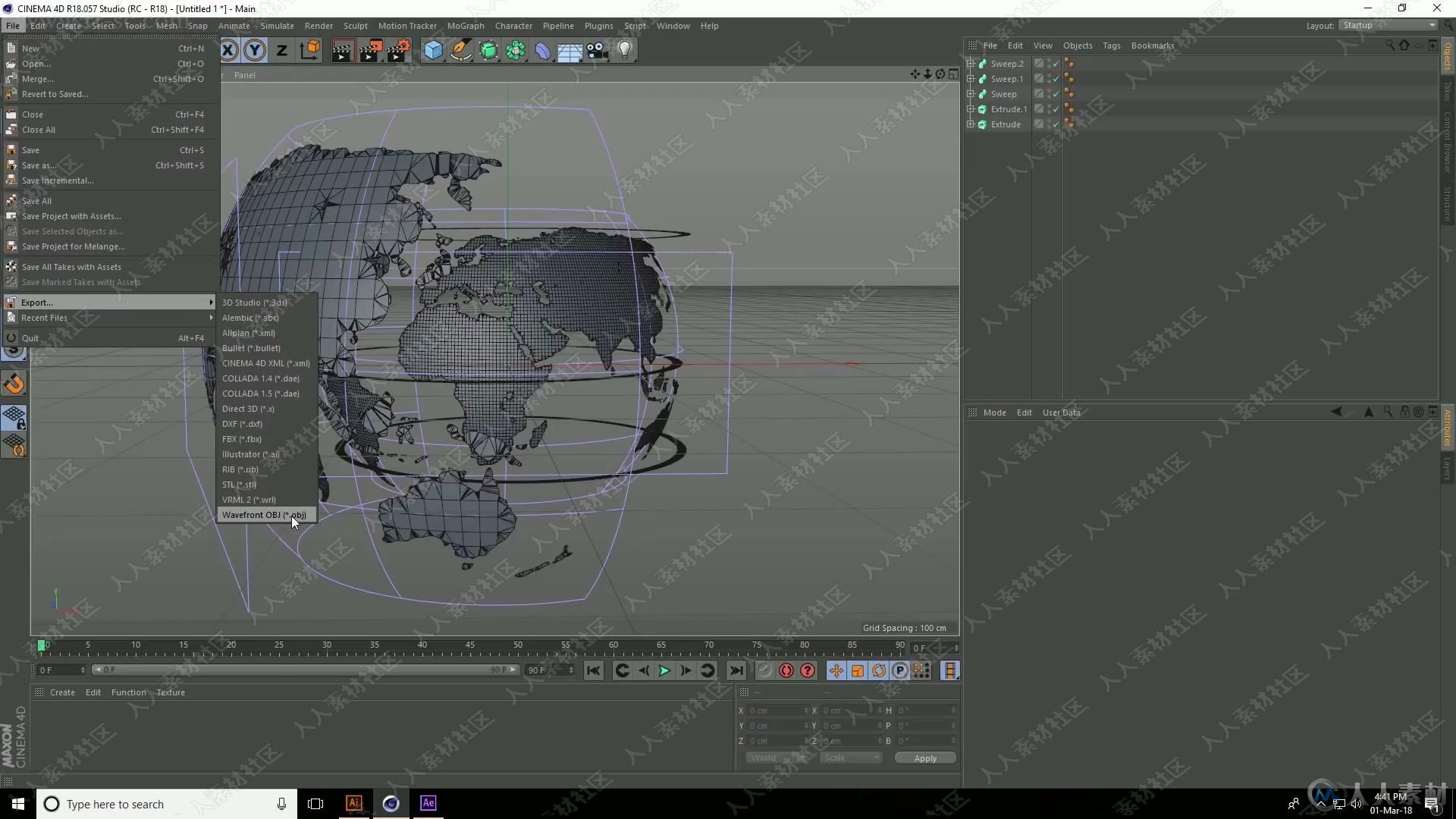The height and width of the screenshot is (819, 1456).
Task: Click the Simulate menu item
Action: click(x=277, y=25)
